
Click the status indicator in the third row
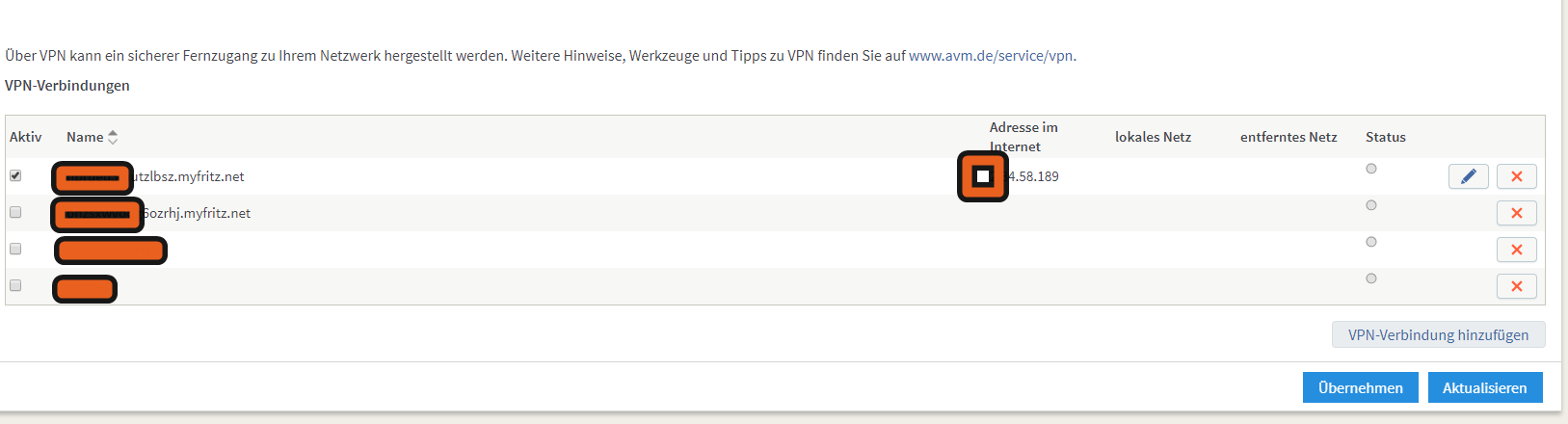(x=1371, y=242)
